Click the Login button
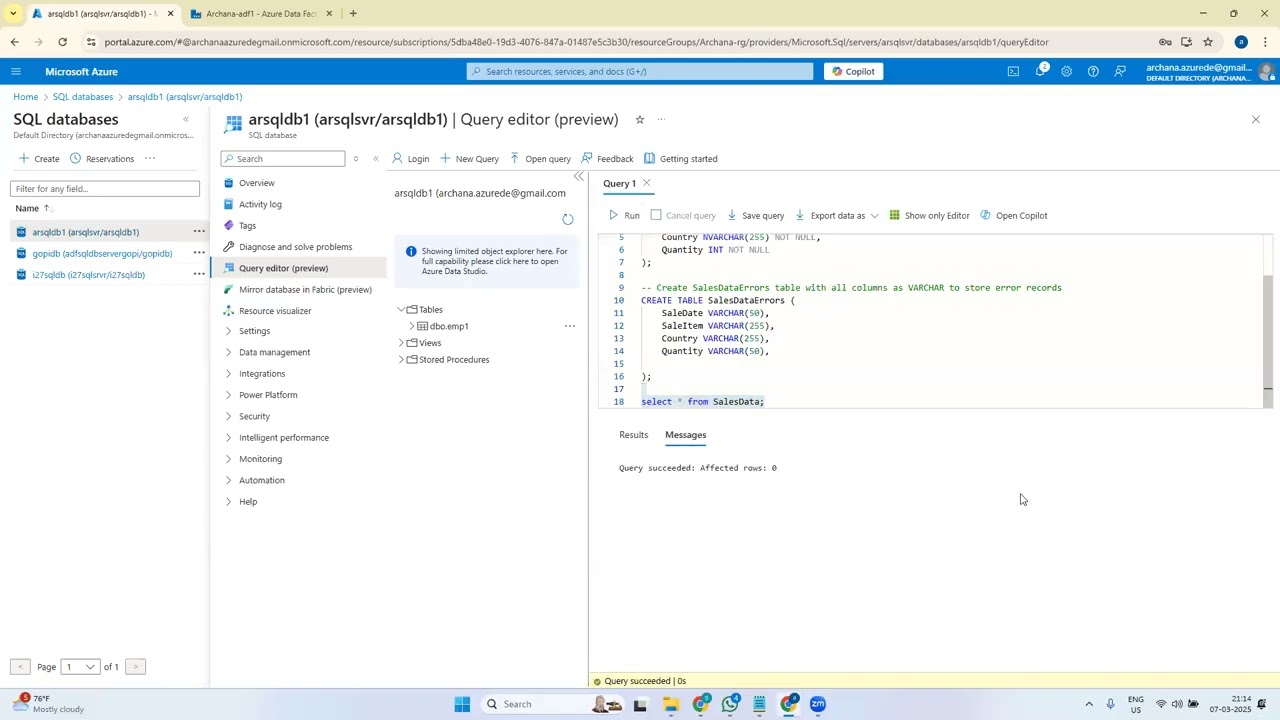 (410, 158)
